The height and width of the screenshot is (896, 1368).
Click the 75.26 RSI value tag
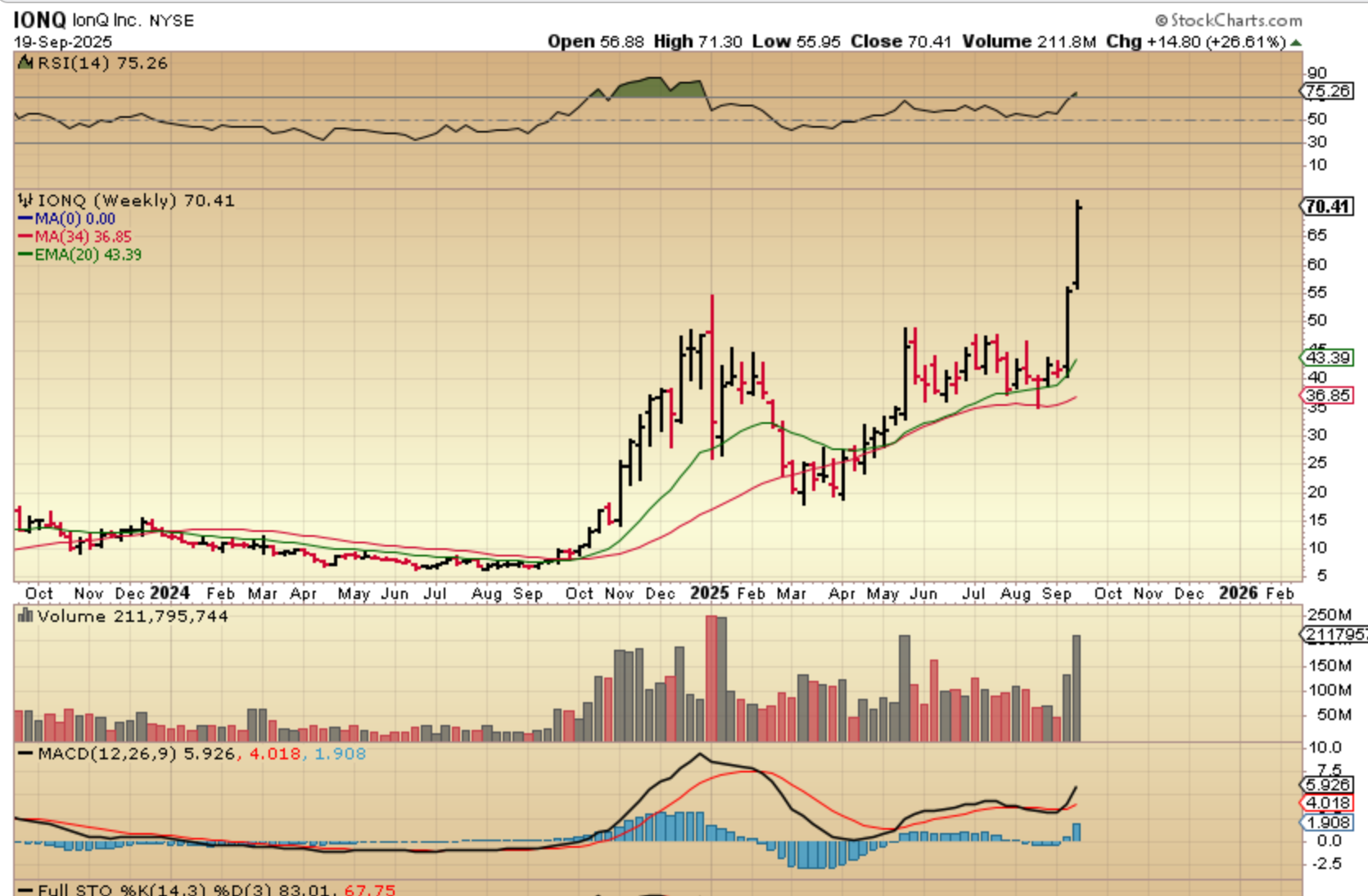[1327, 91]
